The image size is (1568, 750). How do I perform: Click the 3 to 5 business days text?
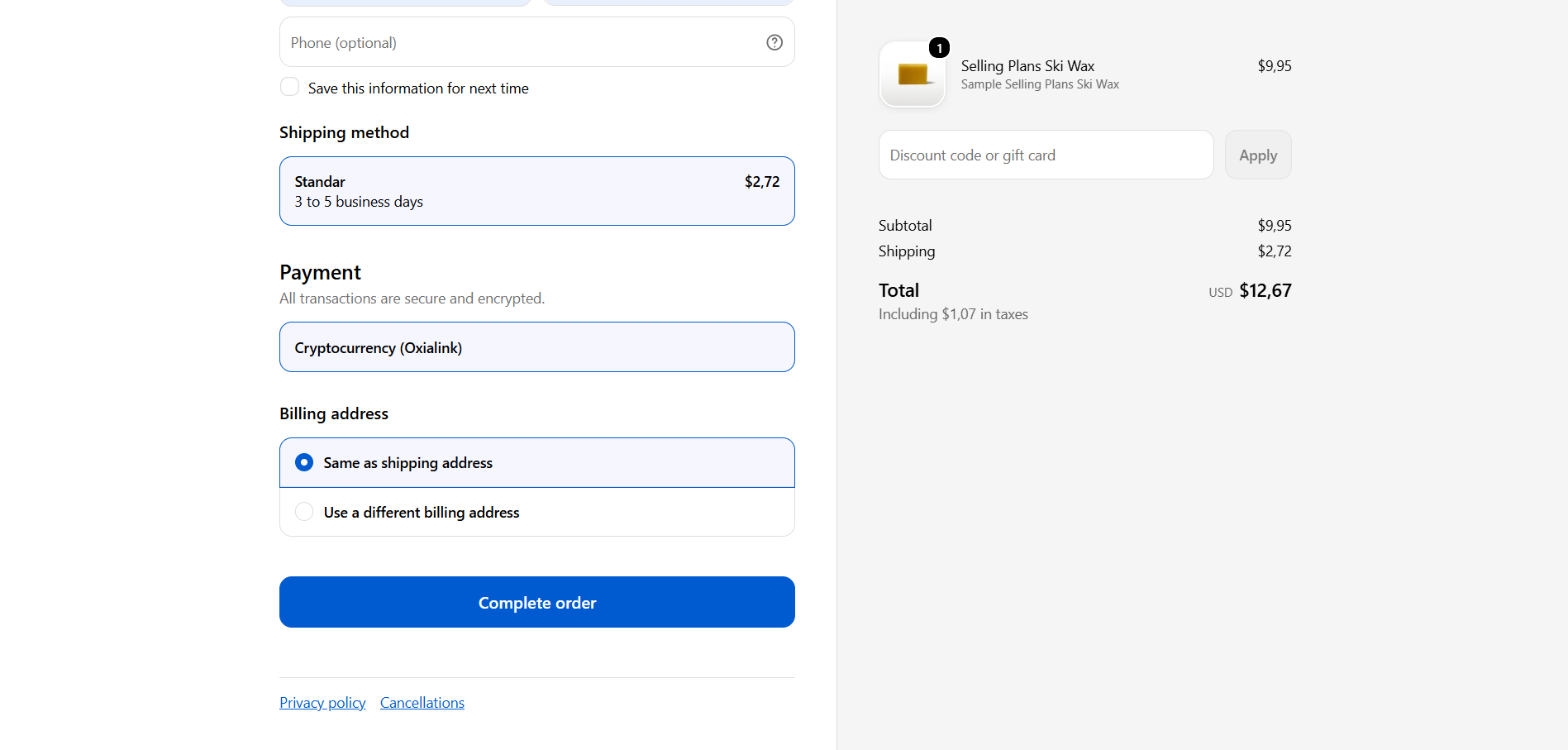pyautogui.click(x=359, y=202)
